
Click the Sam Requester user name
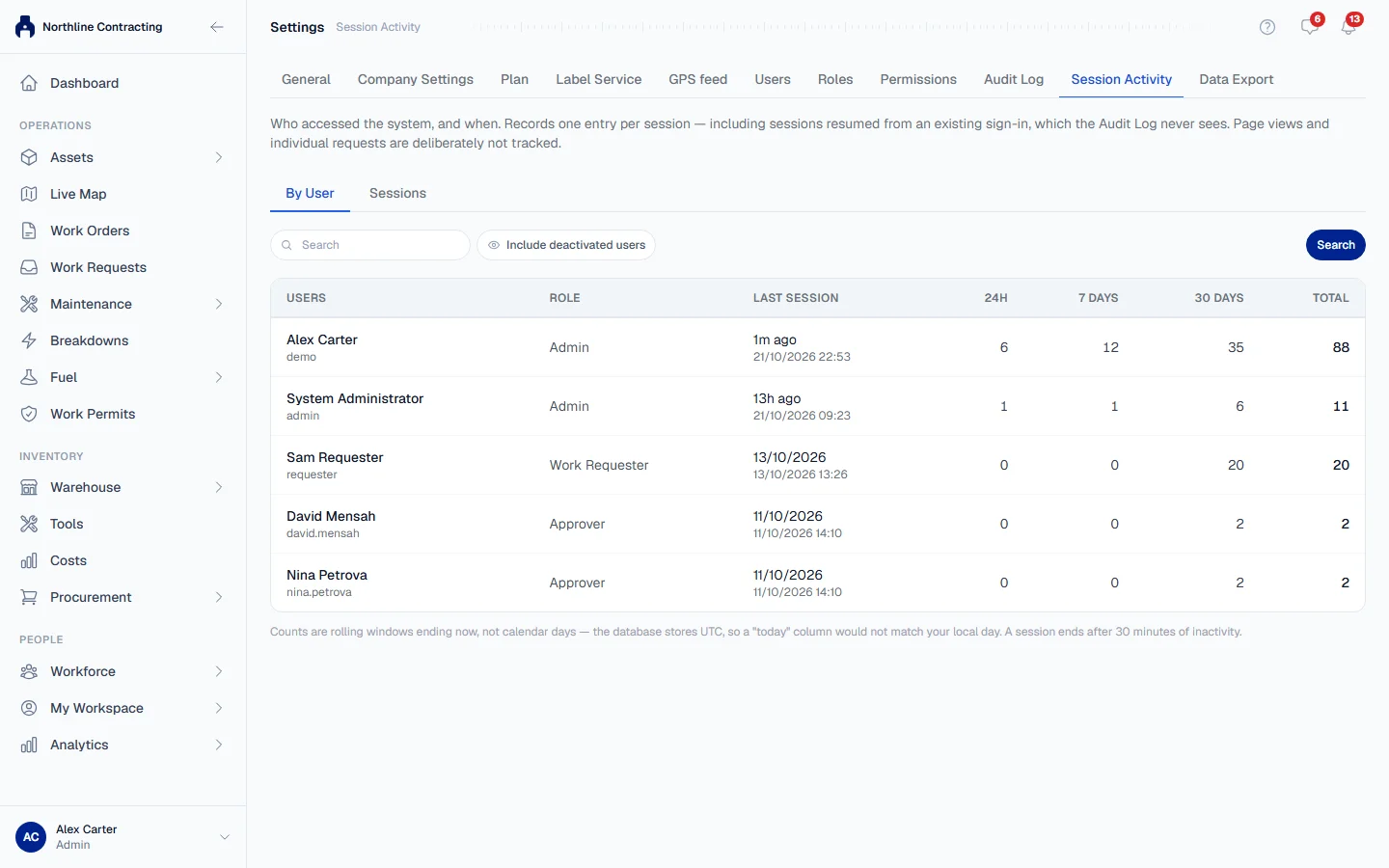[335, 457]
